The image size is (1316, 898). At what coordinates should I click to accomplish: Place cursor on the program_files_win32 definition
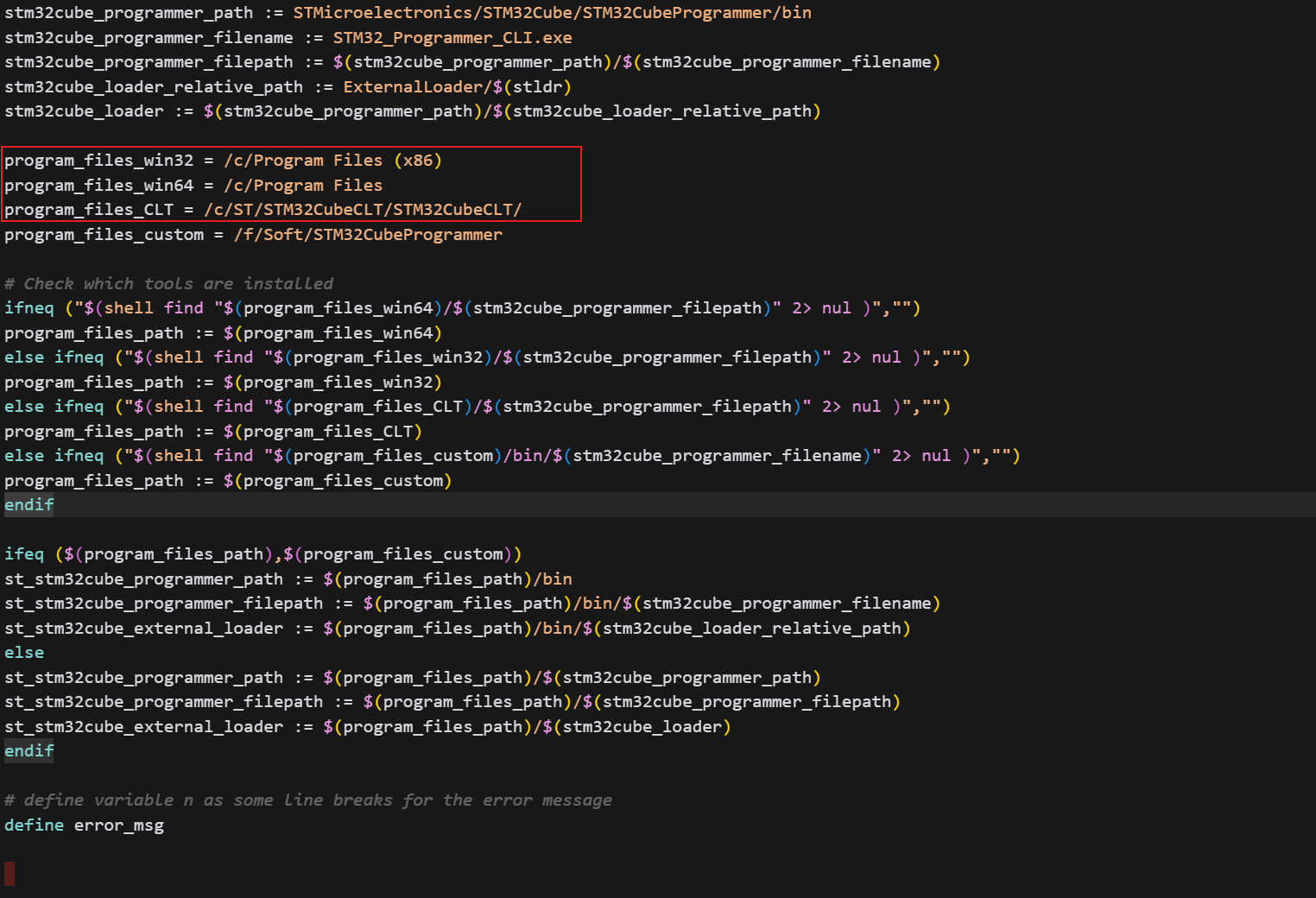98,161
